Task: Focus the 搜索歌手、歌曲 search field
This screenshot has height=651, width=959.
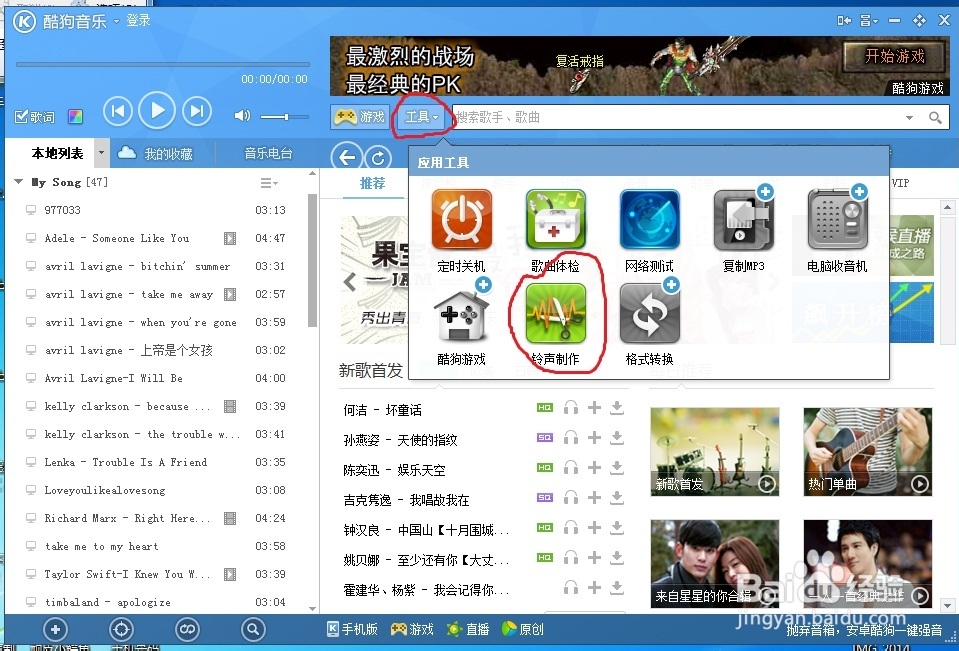Action: click(x=676, y=117)
